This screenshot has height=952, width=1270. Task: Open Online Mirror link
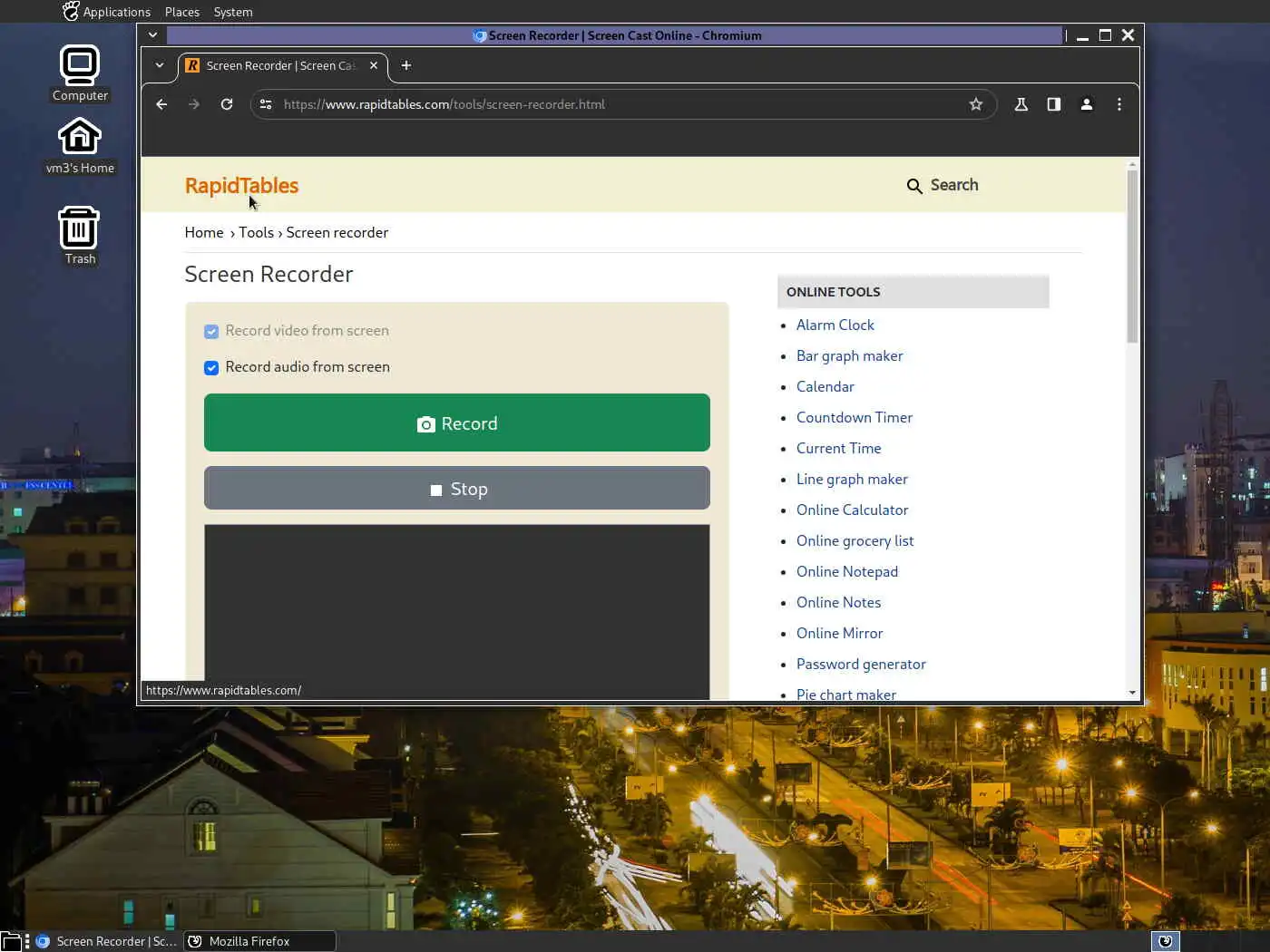[840, 634]
